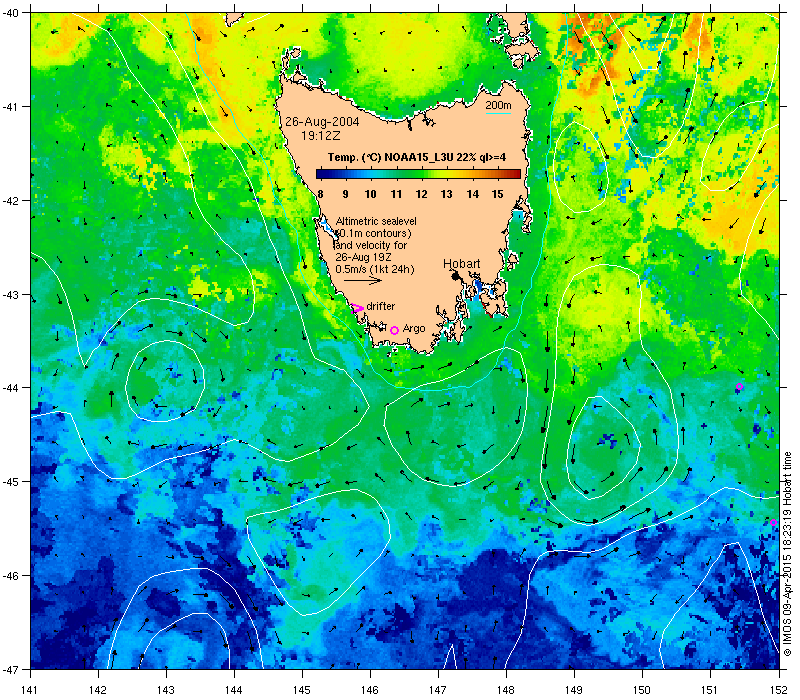Image resolution: width=800 pixels, height=700 pixels.
Task: Click the latitude axis label '-44'
Action: 9,388
